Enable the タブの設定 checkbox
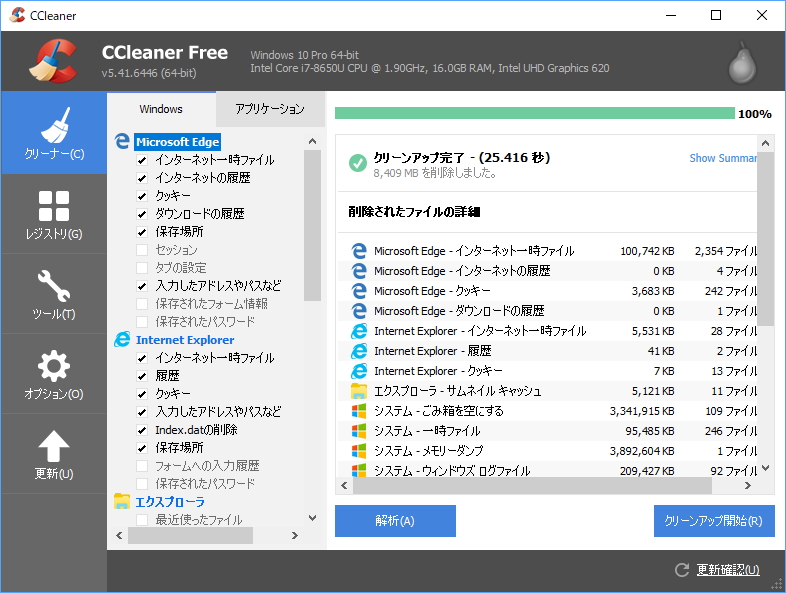This screenshot has height=593, width=786. pos(142,268)
